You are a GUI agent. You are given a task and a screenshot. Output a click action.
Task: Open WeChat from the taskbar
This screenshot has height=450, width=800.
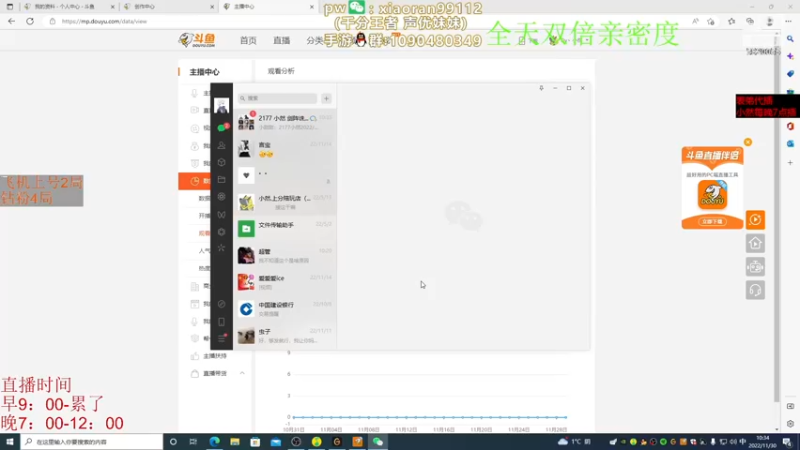click(x=378, y=442)
